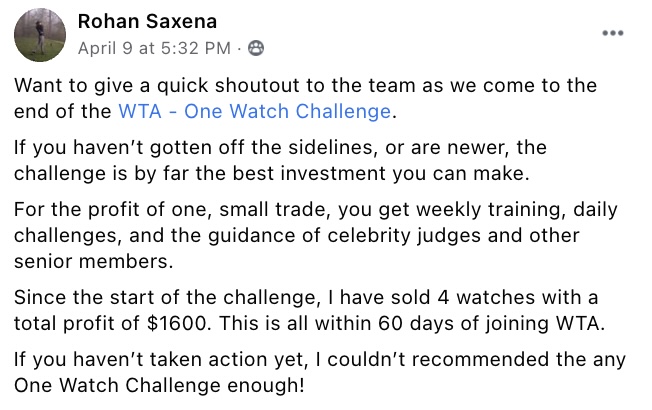Open Rohan Saxena's profile picture
652x410 pixels.
[41, 35]
